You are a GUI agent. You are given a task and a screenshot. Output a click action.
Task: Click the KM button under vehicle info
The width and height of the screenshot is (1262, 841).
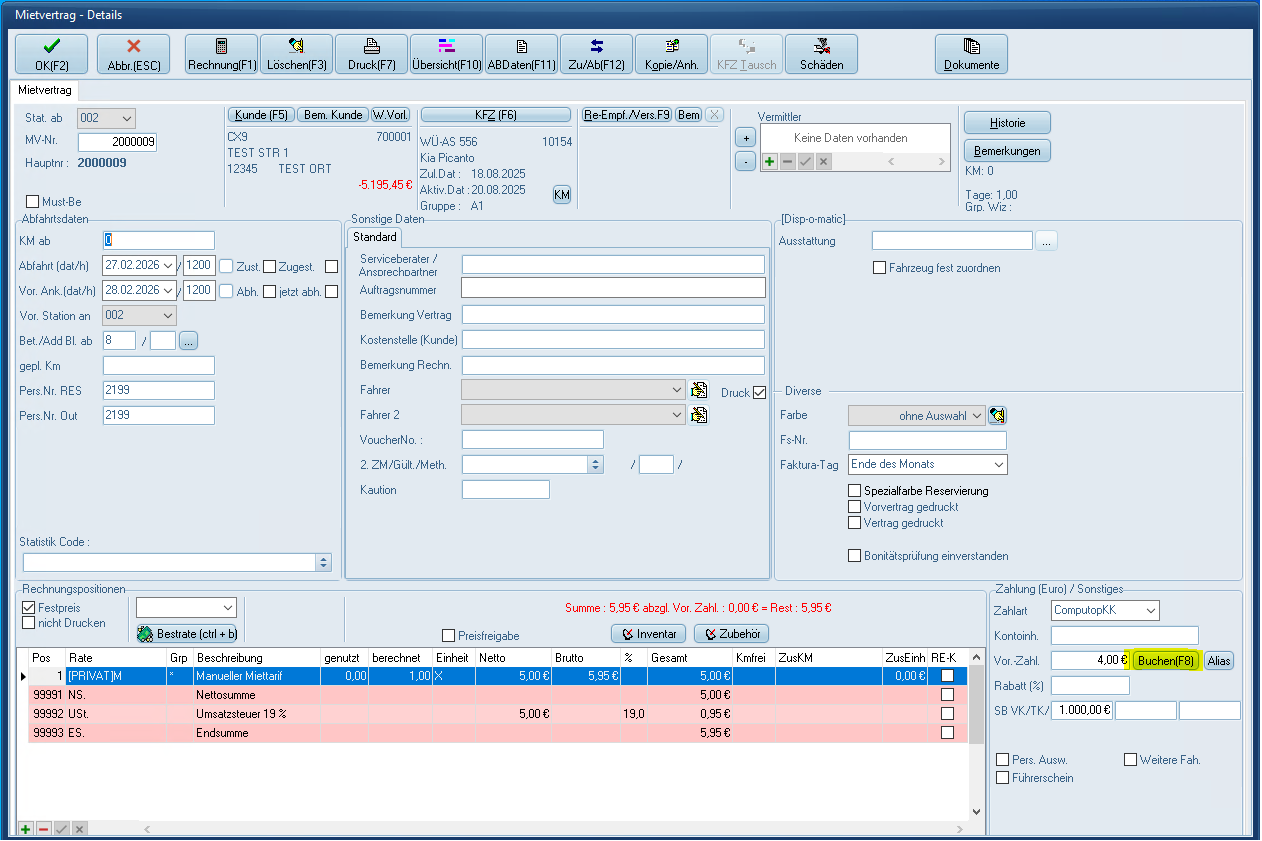tap(562, 195)
